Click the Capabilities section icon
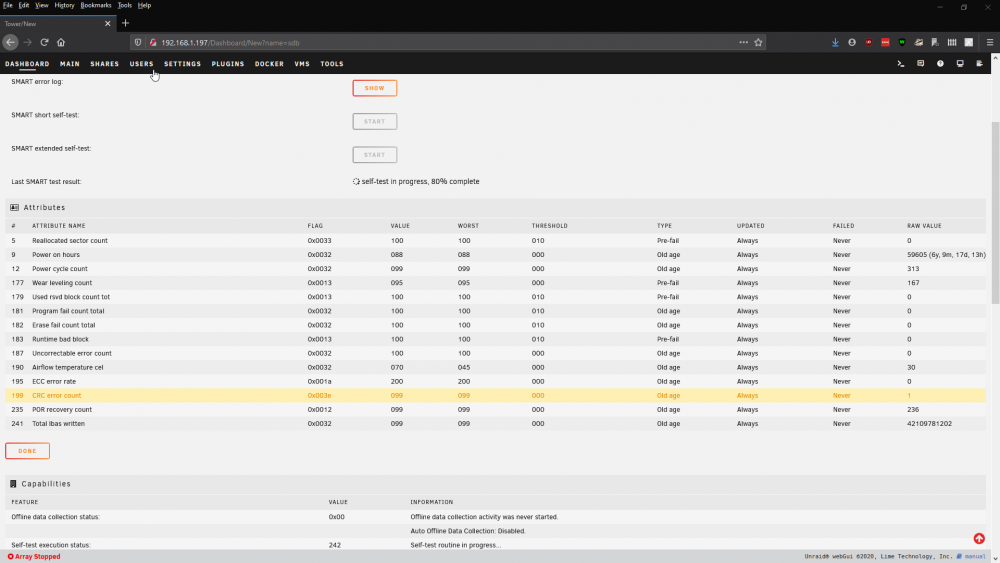1000x563 pixels. [13, 484]
